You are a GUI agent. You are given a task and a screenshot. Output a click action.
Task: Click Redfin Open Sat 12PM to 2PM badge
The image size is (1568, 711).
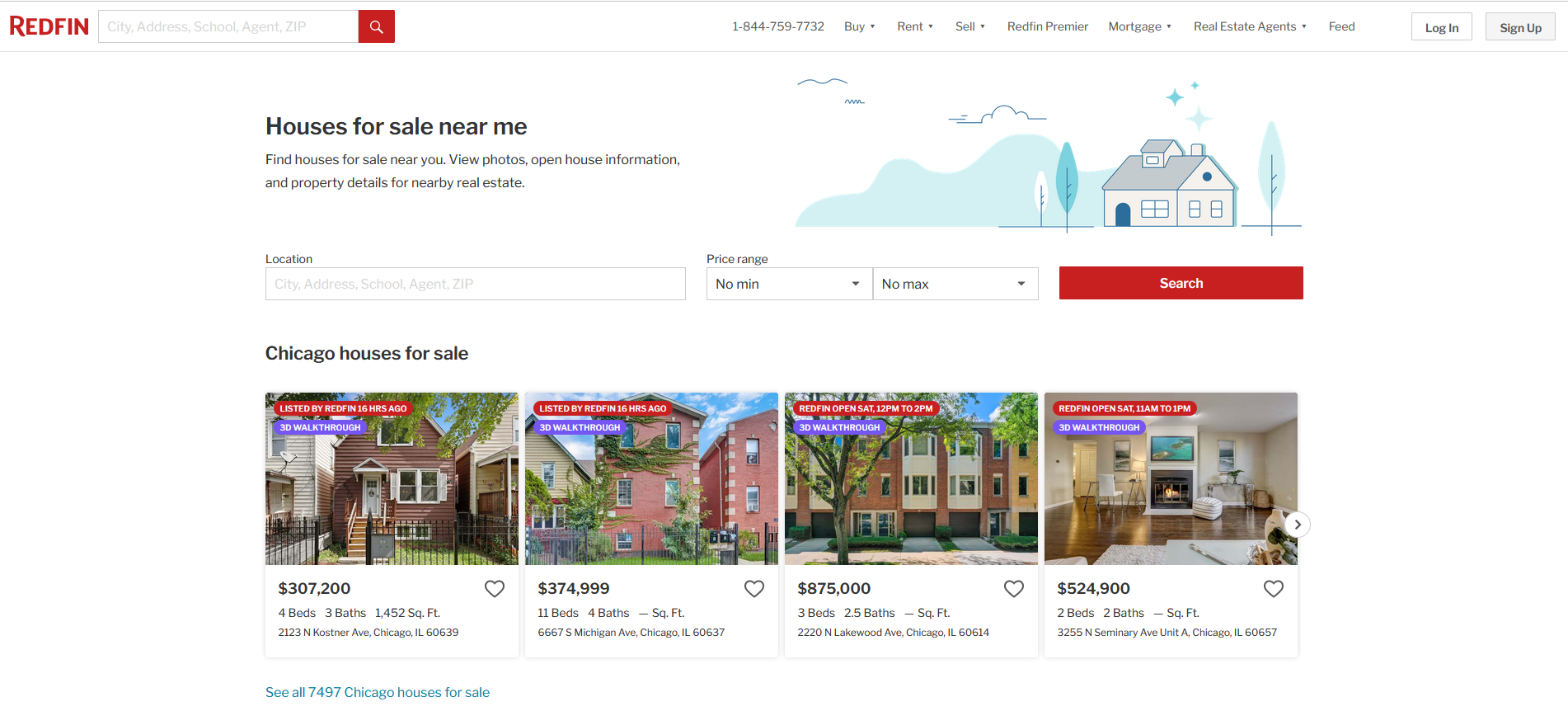(x=866, y=408)
